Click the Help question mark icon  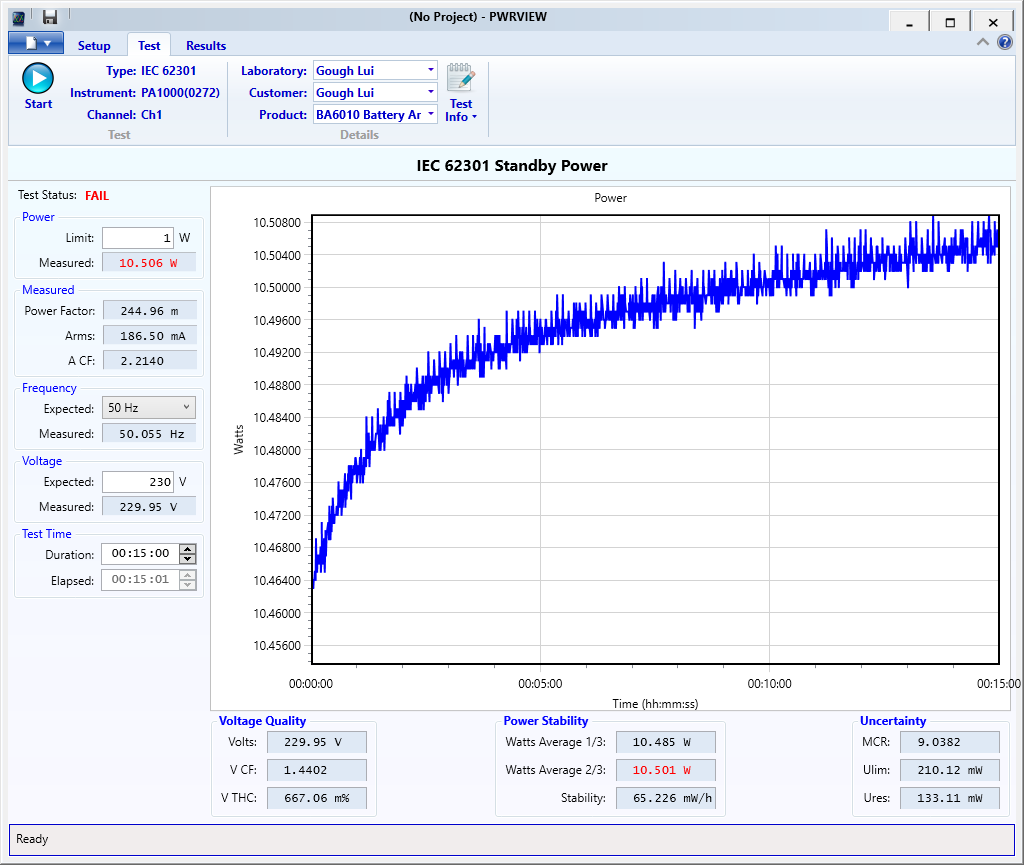tap(1005, 42)
